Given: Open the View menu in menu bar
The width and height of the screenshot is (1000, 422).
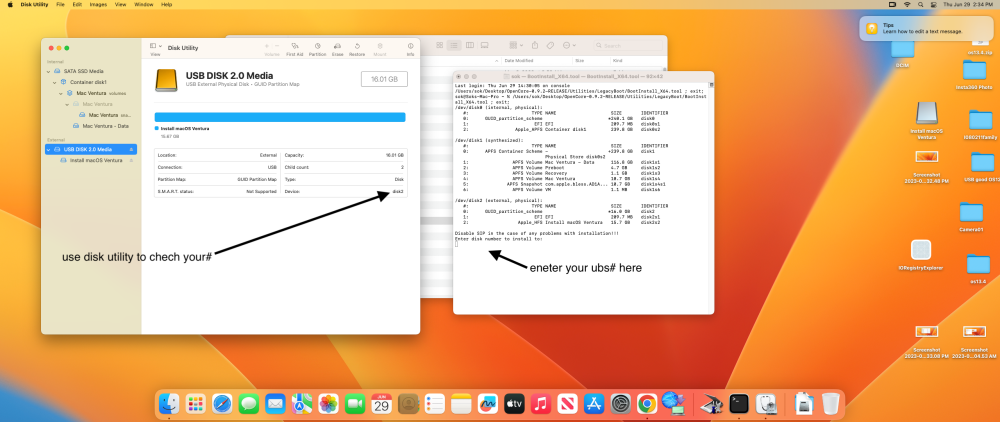Looking at the screenshot, I should [x=121, y=4].
